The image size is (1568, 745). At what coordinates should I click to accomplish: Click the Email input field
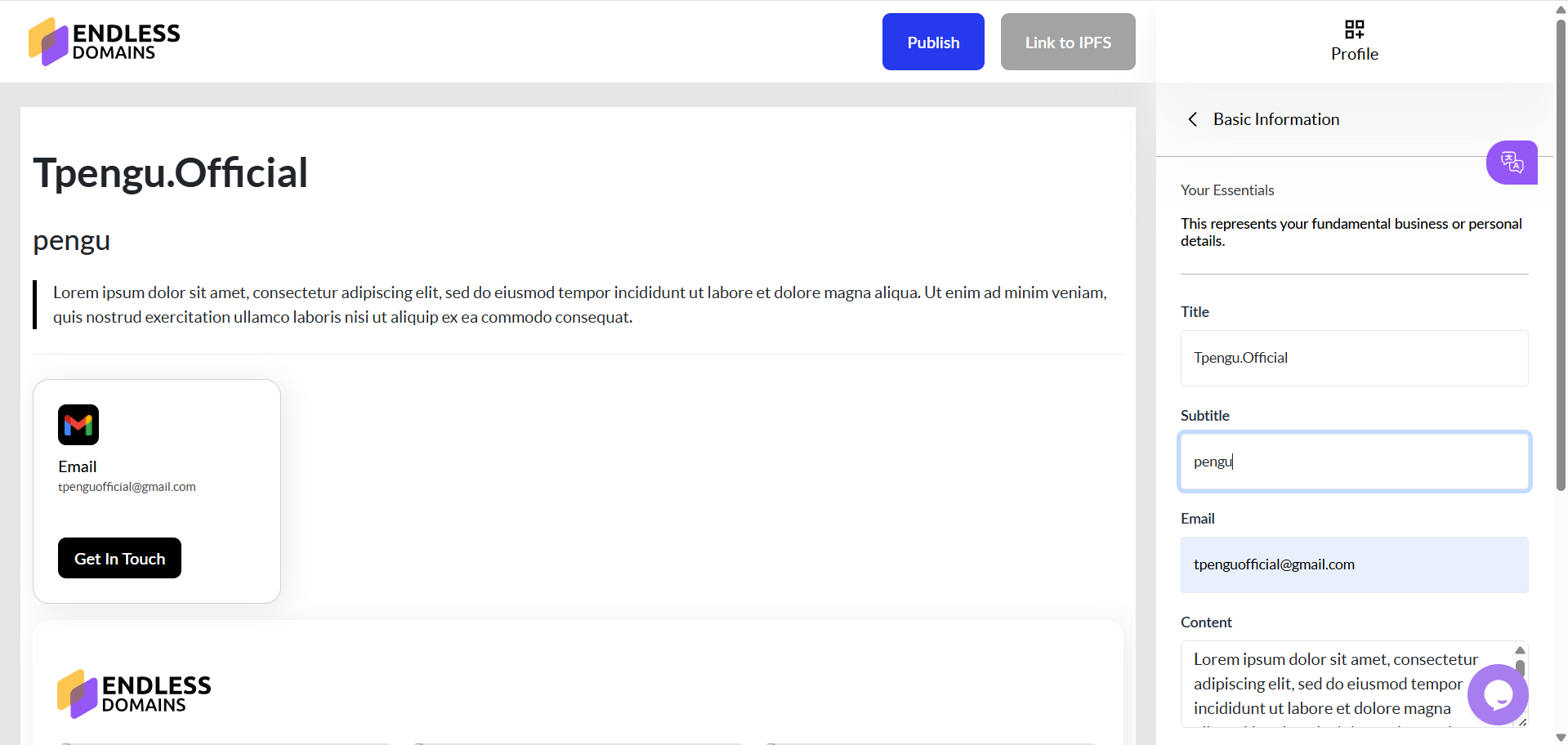(x=1354, y=564)
